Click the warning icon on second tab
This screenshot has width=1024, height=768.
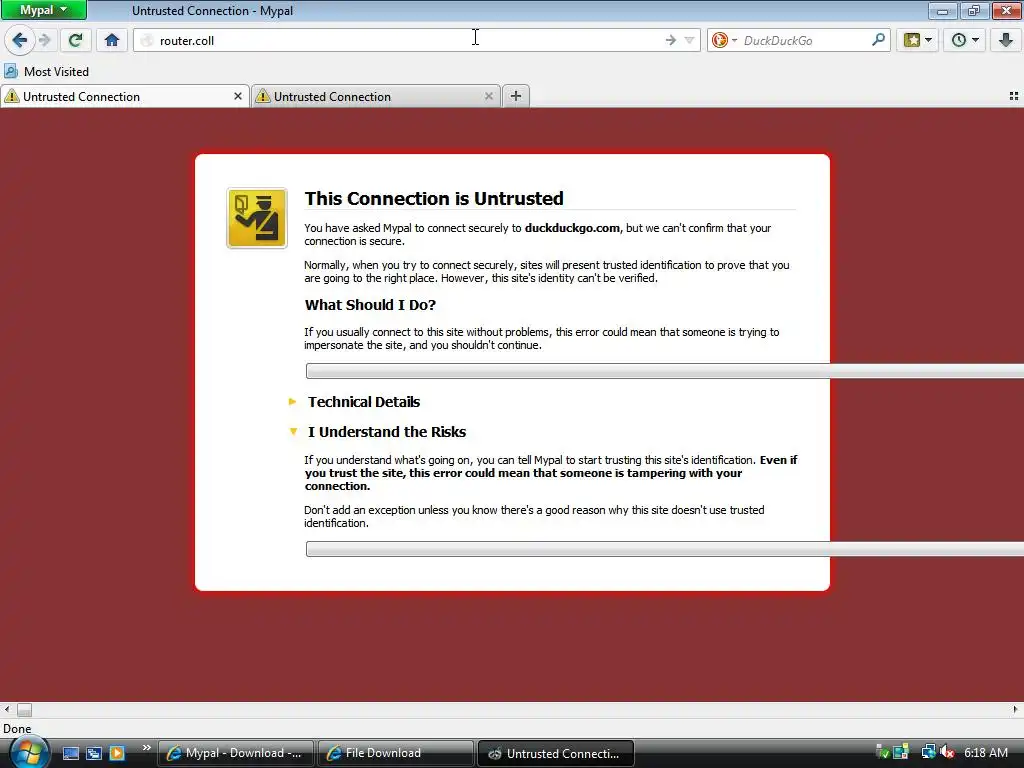[263, 97]
